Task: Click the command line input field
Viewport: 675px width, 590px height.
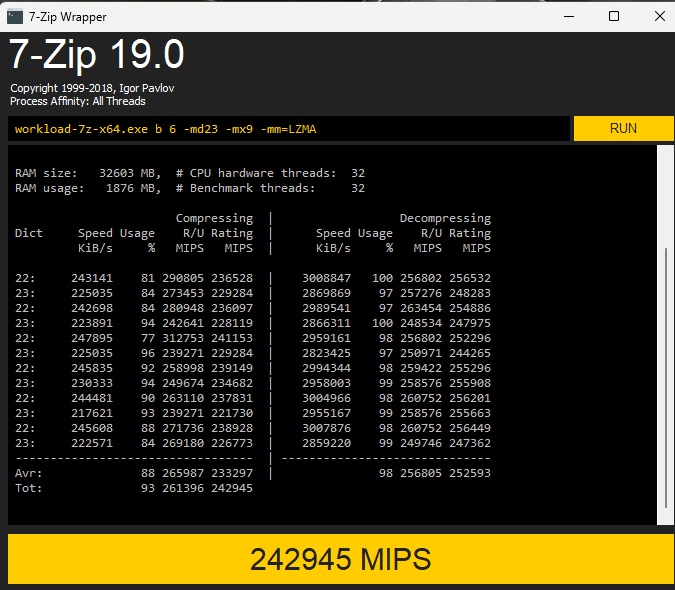Action: pyautogui.click(x=289, y=129)
